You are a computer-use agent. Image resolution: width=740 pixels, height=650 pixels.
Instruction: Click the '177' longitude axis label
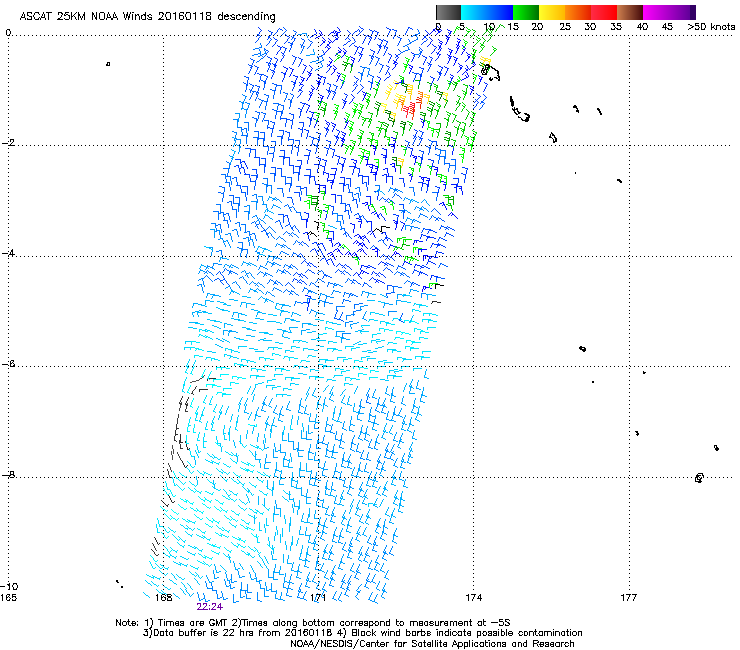[628, 598]
